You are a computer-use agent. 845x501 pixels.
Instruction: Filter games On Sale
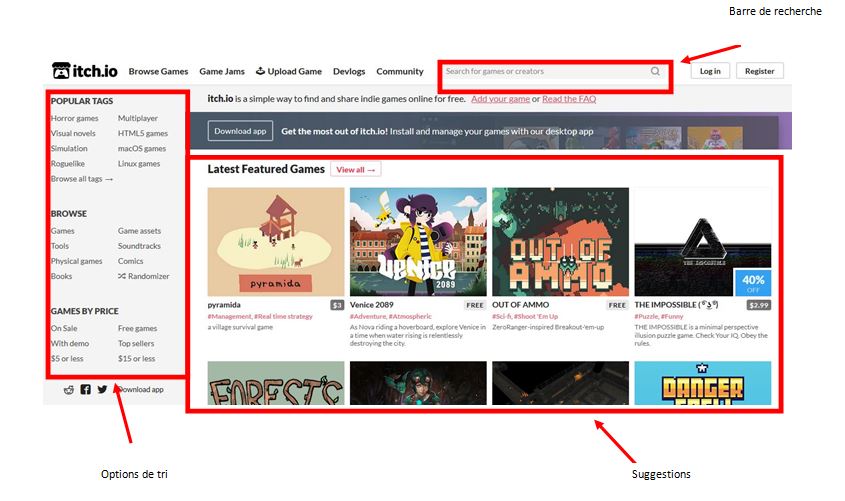coord(64,328)
